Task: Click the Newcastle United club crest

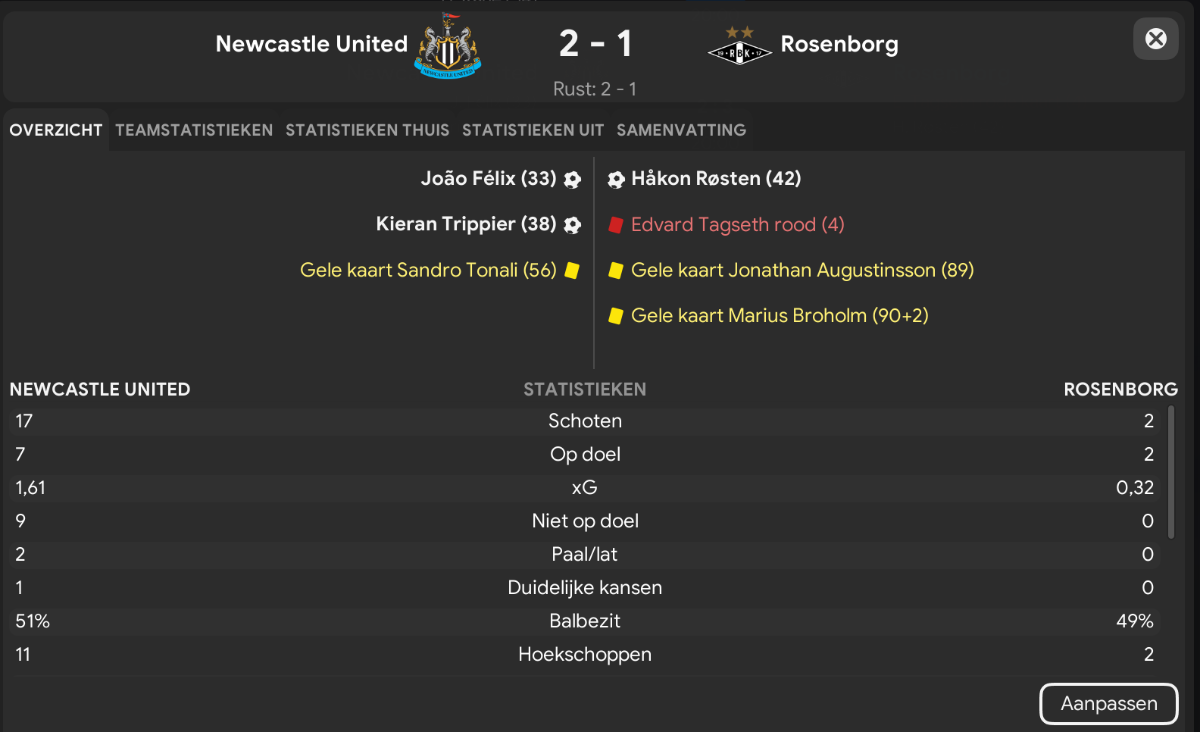Action: 448,45
